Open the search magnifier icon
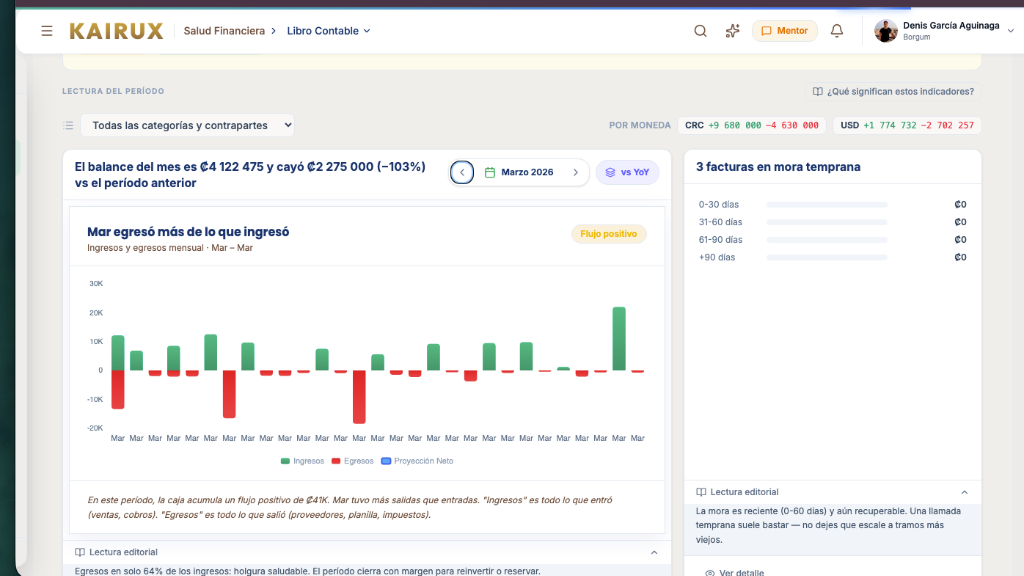This screenshot has width=1024, height=576. tap(700, 31)
